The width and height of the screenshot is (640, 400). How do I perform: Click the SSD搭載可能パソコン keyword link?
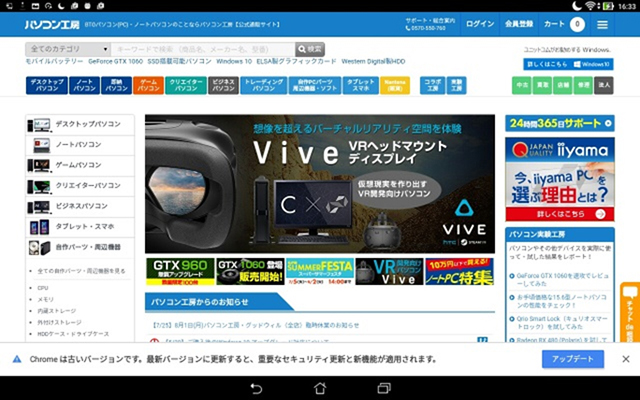179,62
